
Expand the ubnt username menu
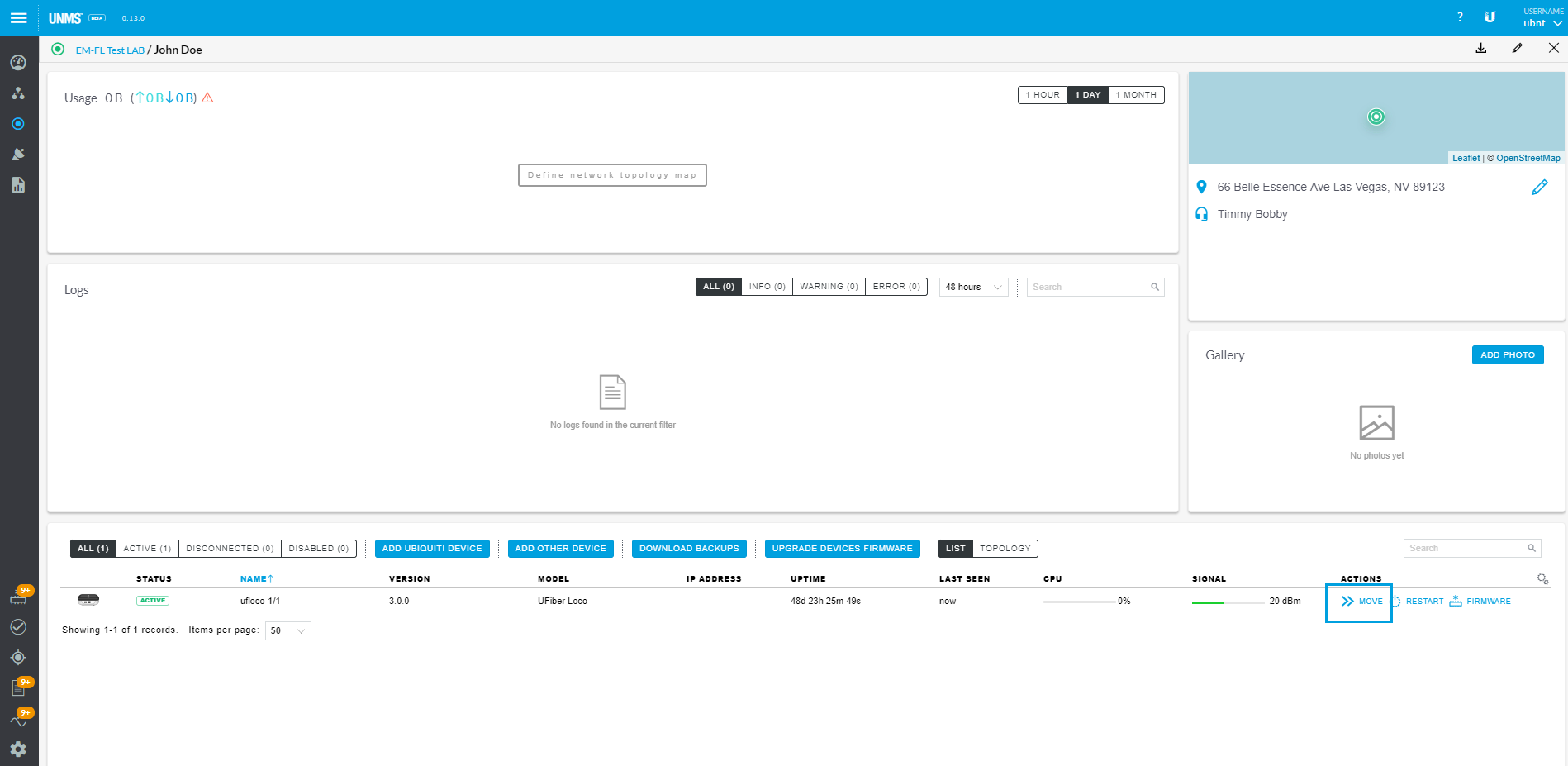coord(1542,23)
